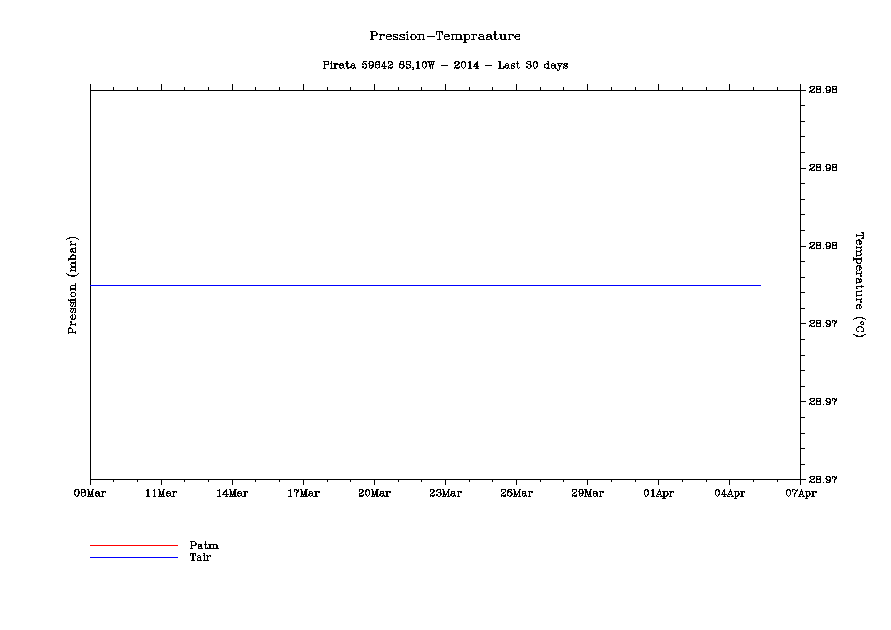Click the 23Mar date tick label
The width and height of the screenshot is (891, 630).
445,492
